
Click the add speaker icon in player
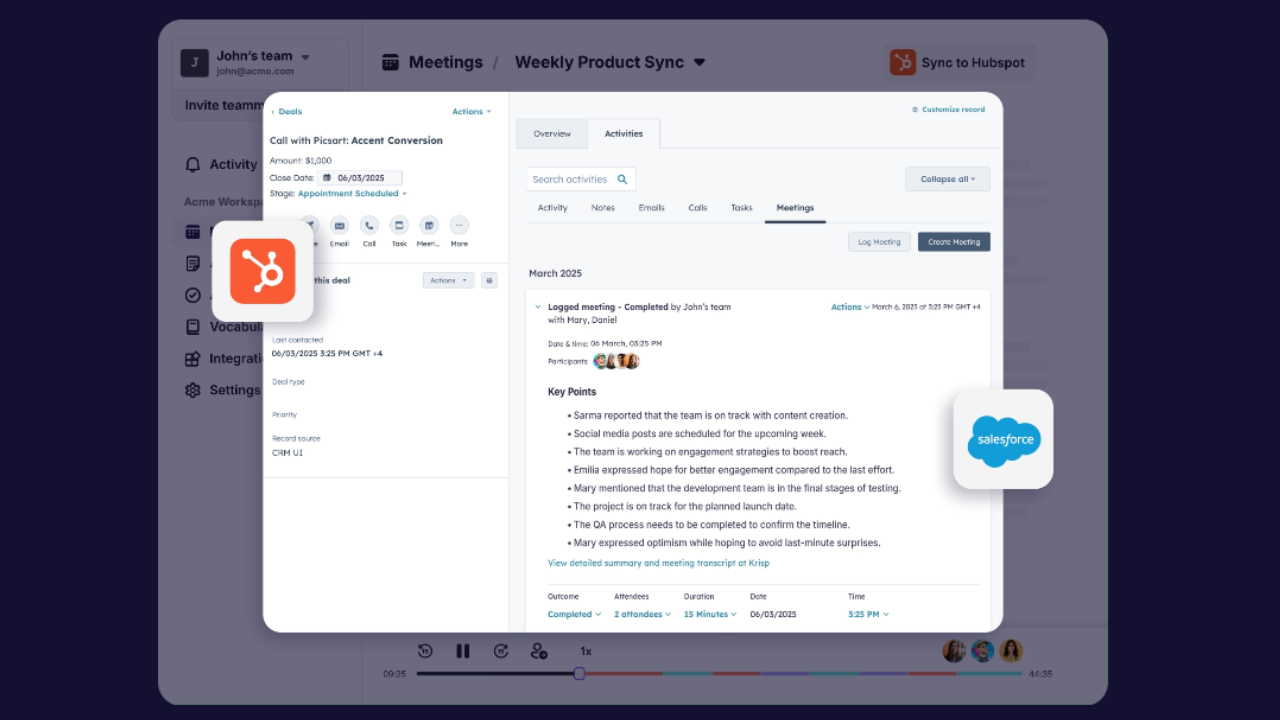click(539, 651)
